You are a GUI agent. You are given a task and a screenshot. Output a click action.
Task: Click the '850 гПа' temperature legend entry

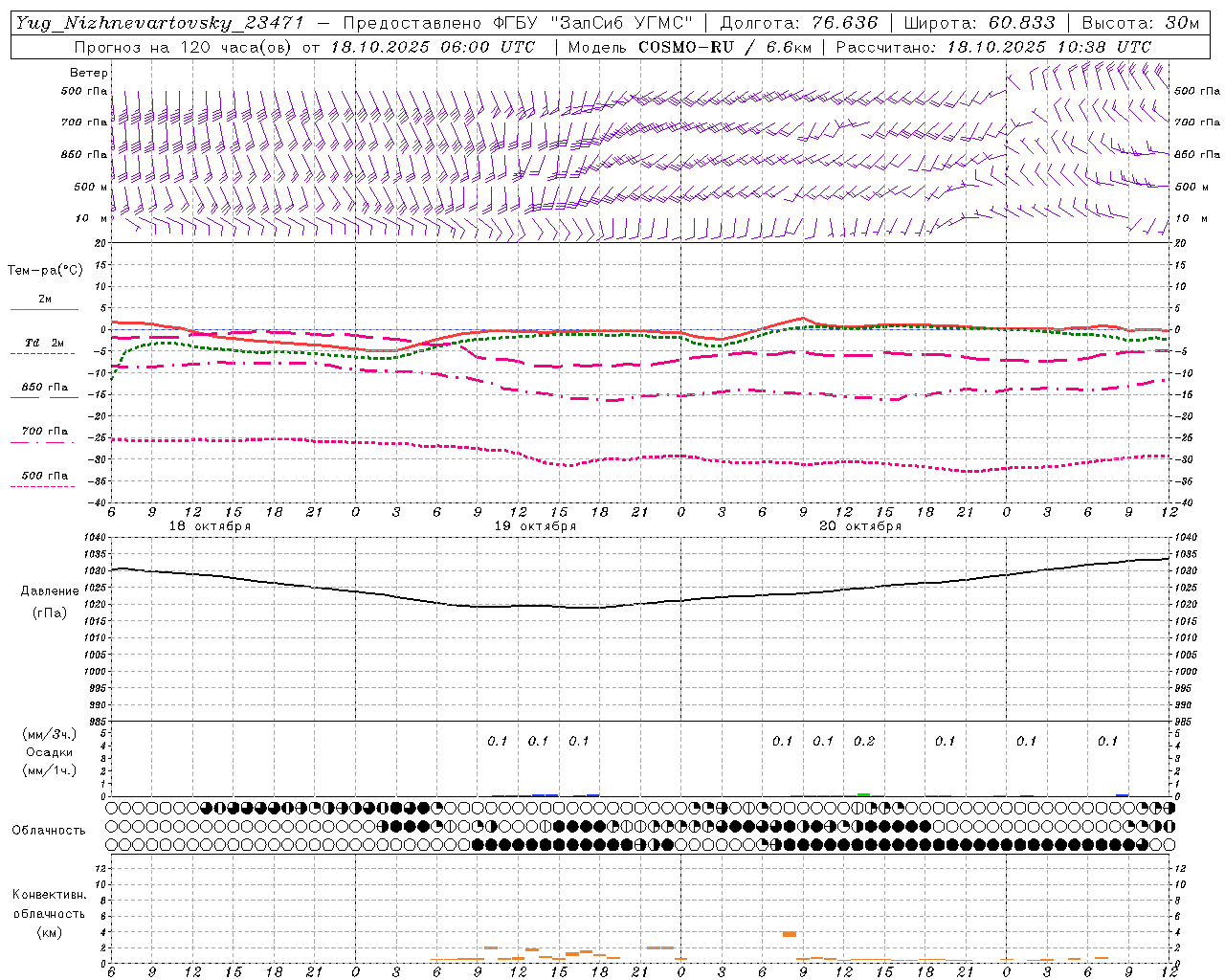tap(44, 388)
